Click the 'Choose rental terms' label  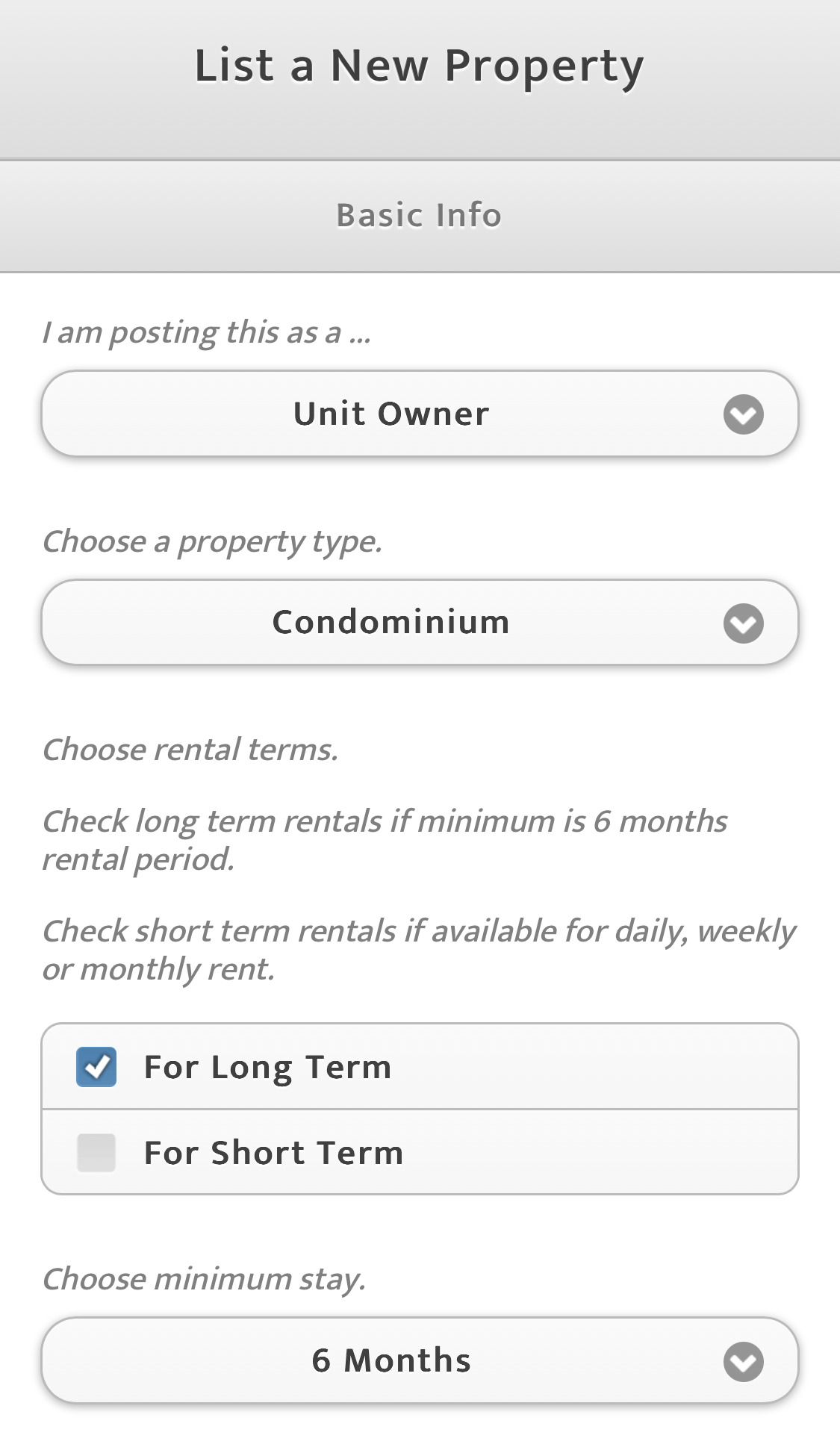coord(190,750)
